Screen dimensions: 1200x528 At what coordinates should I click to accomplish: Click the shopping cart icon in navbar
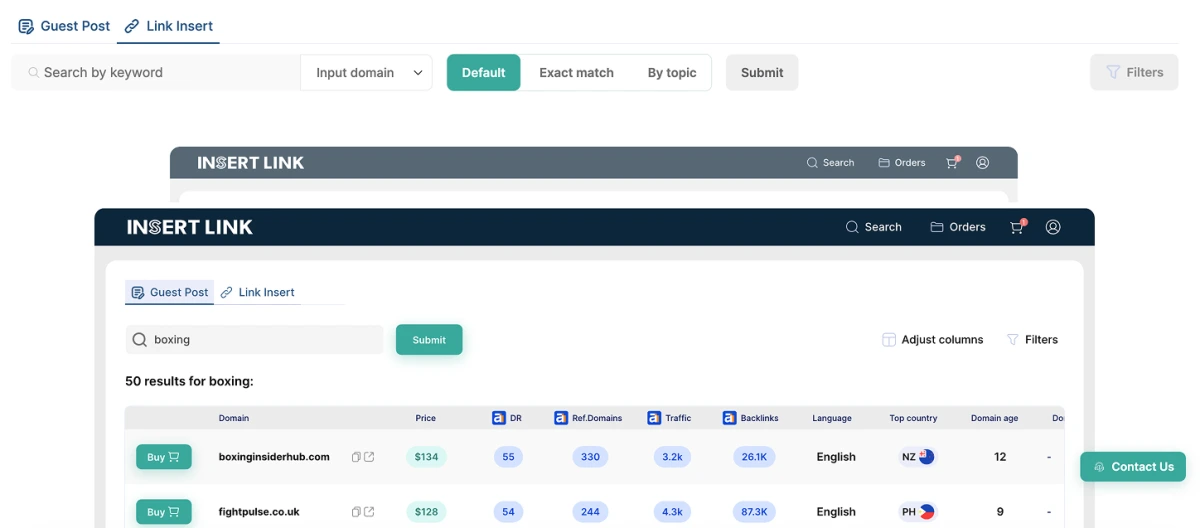coord(1017,227)
